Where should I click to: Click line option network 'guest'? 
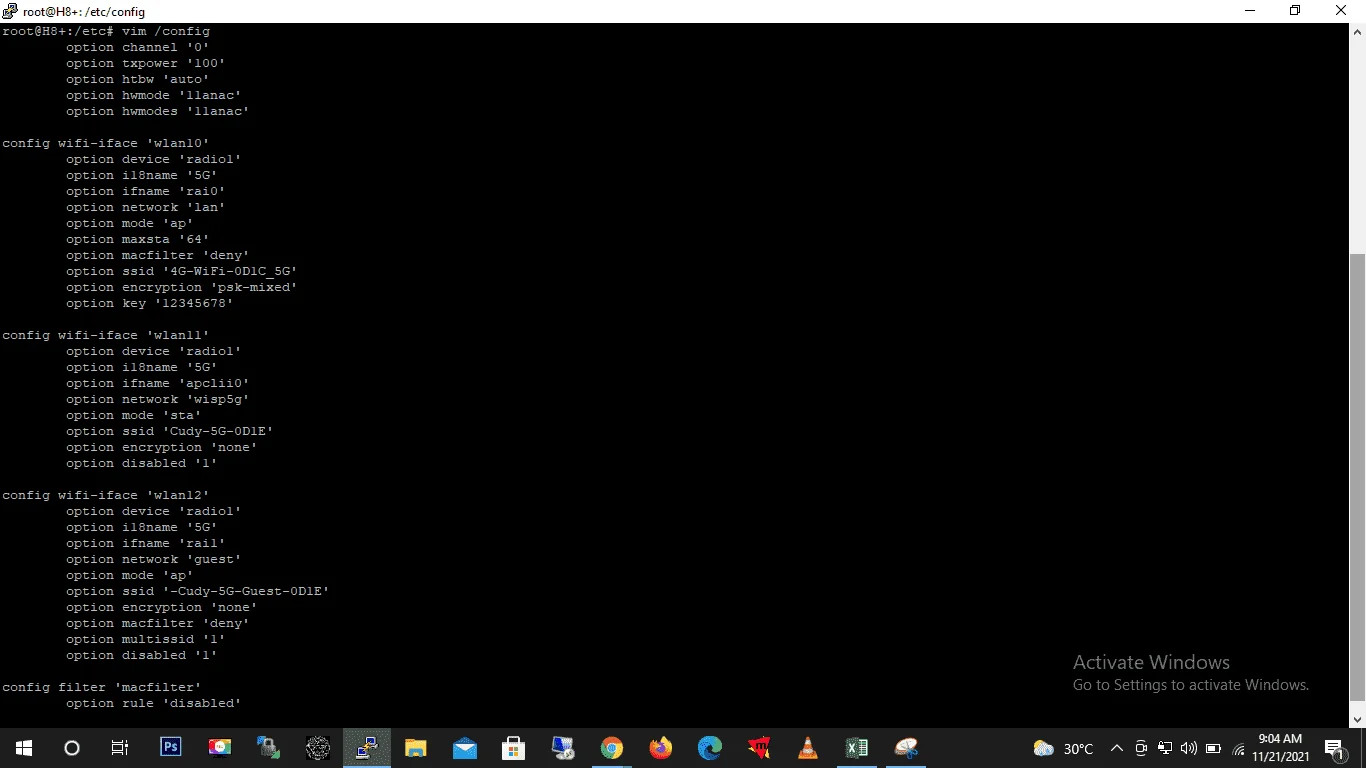[154, 559]
